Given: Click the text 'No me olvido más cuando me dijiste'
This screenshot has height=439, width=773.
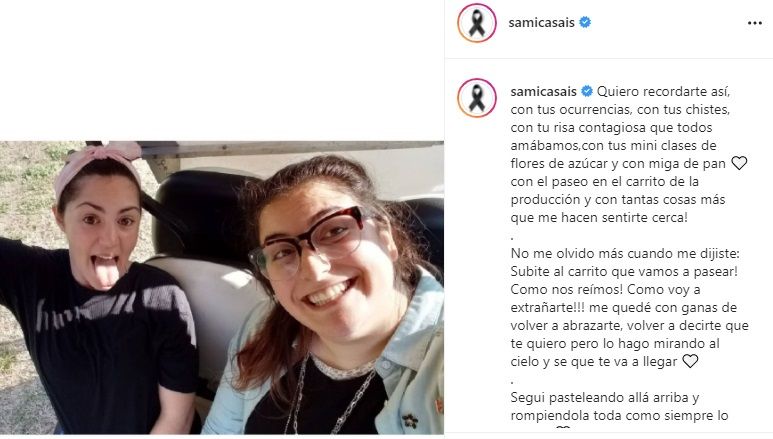Looking at the screenshot, I should [625, 254].
